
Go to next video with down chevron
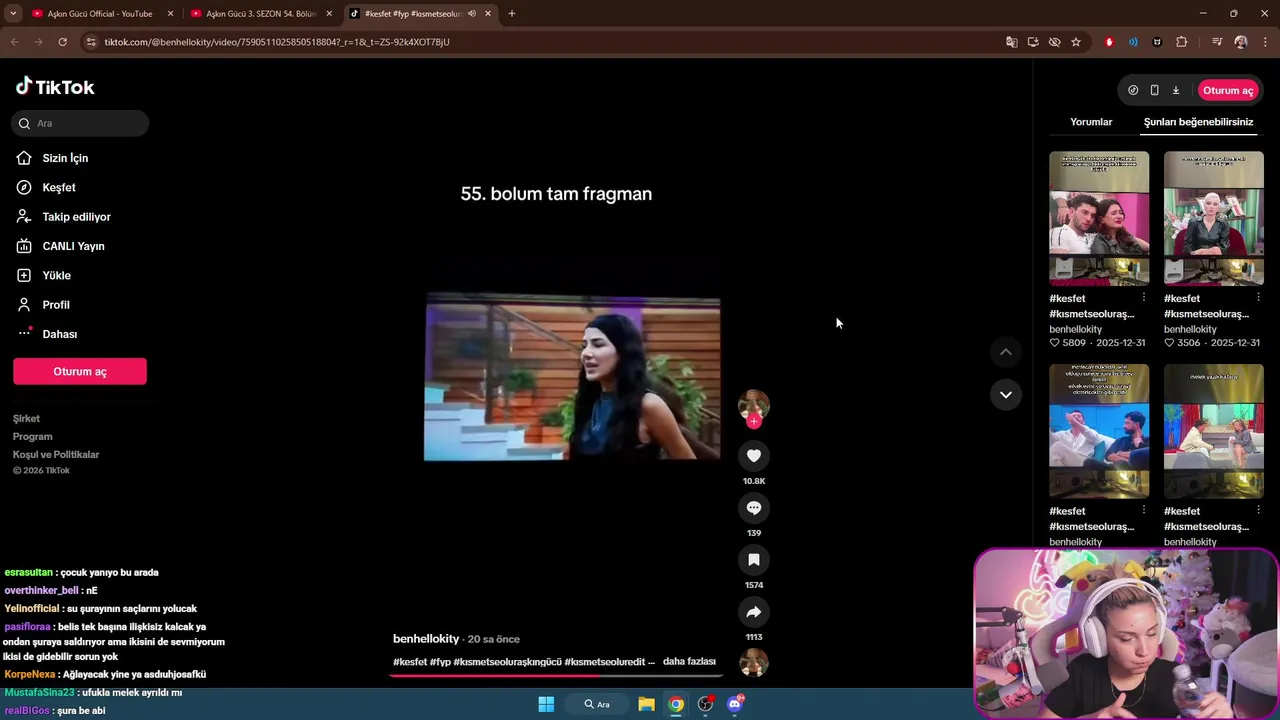click(1006, 394)
